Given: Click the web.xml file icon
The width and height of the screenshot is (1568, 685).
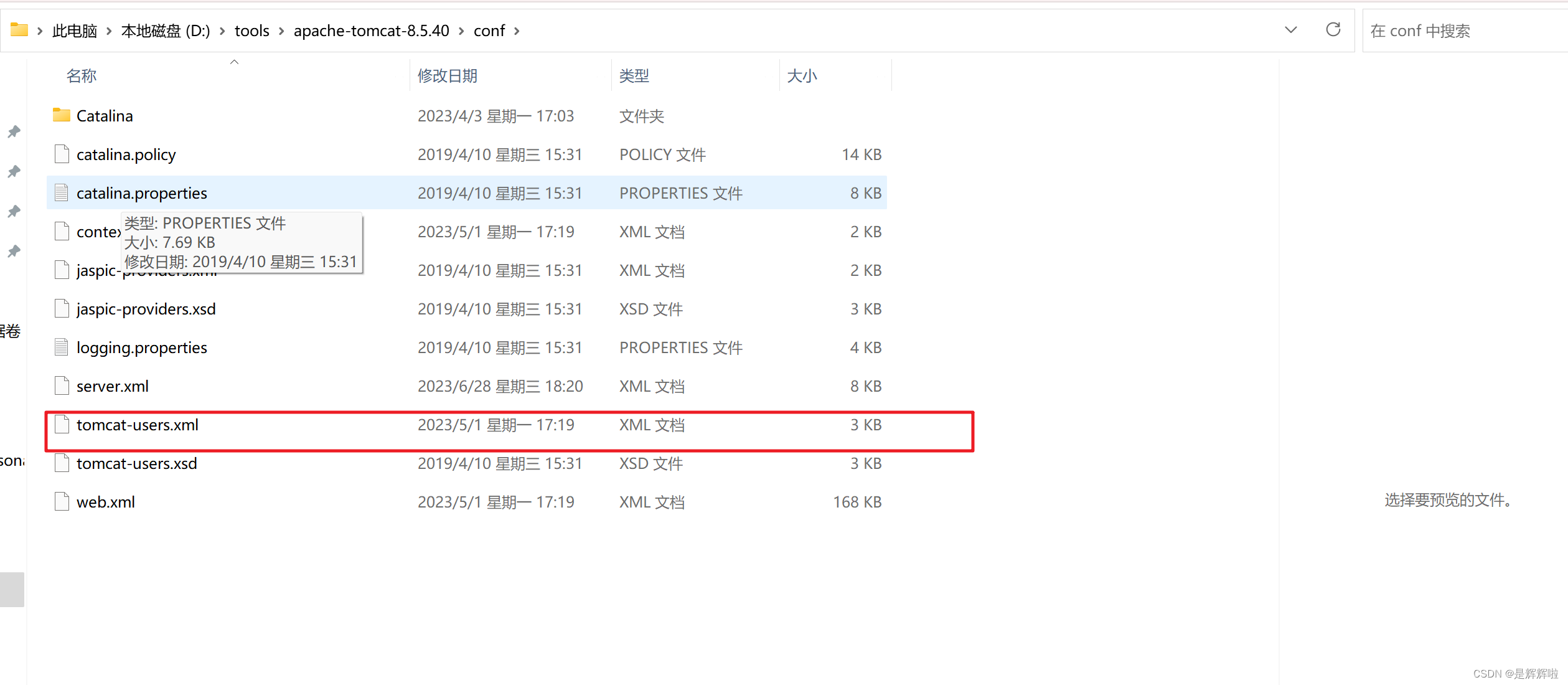Looking at the screenshot, I should [x=62, y=501].
